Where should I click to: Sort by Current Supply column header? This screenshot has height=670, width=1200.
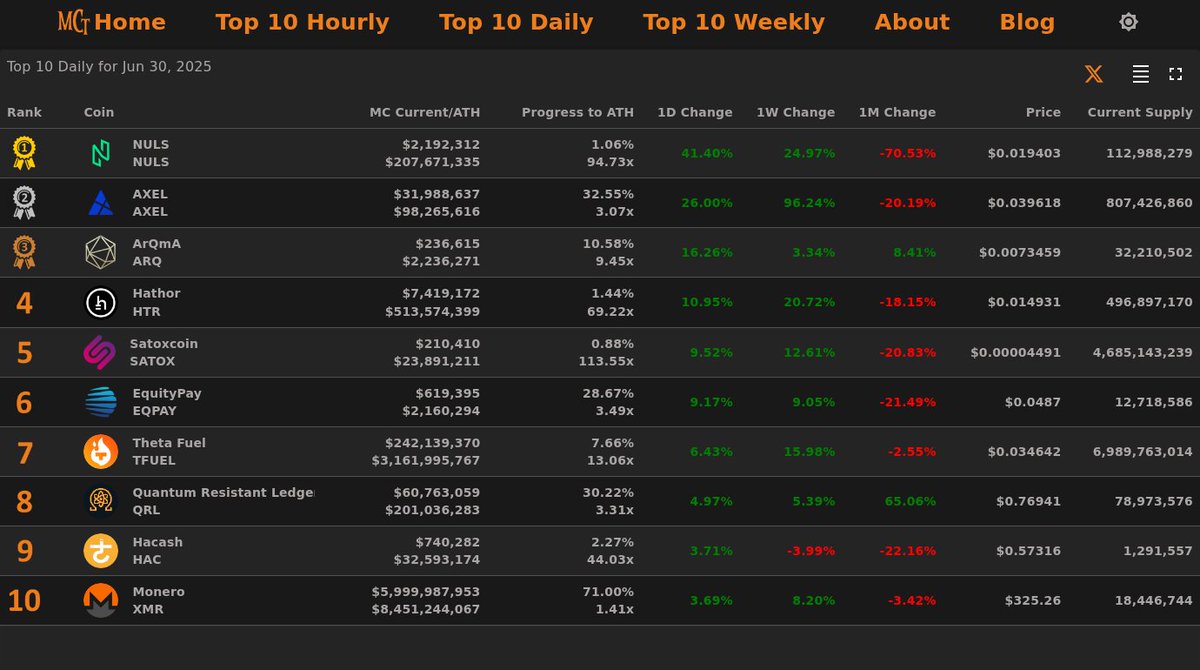pos(1140,113)
